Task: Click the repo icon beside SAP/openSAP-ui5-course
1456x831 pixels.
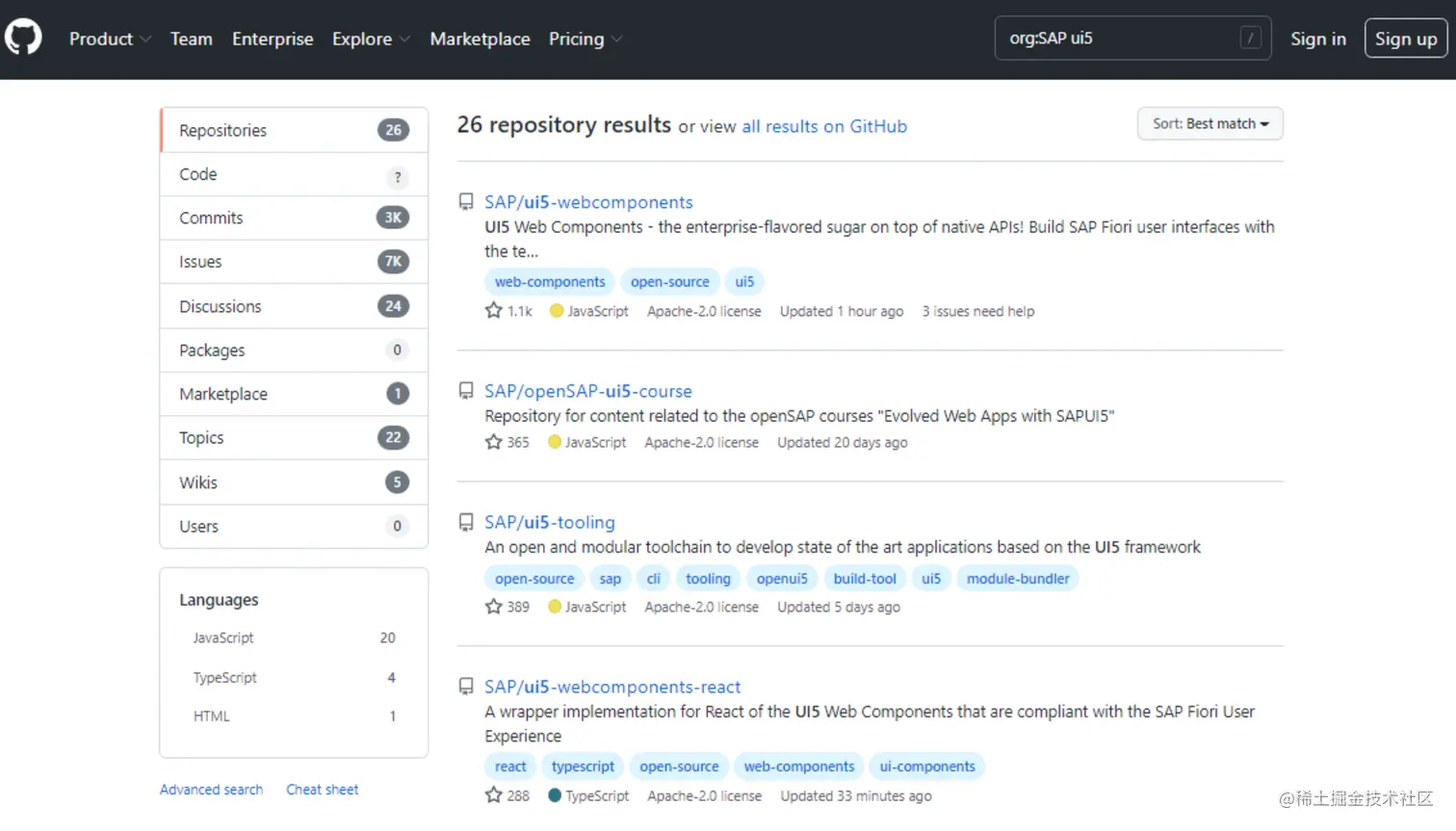Action: click(x=466, y=391)
